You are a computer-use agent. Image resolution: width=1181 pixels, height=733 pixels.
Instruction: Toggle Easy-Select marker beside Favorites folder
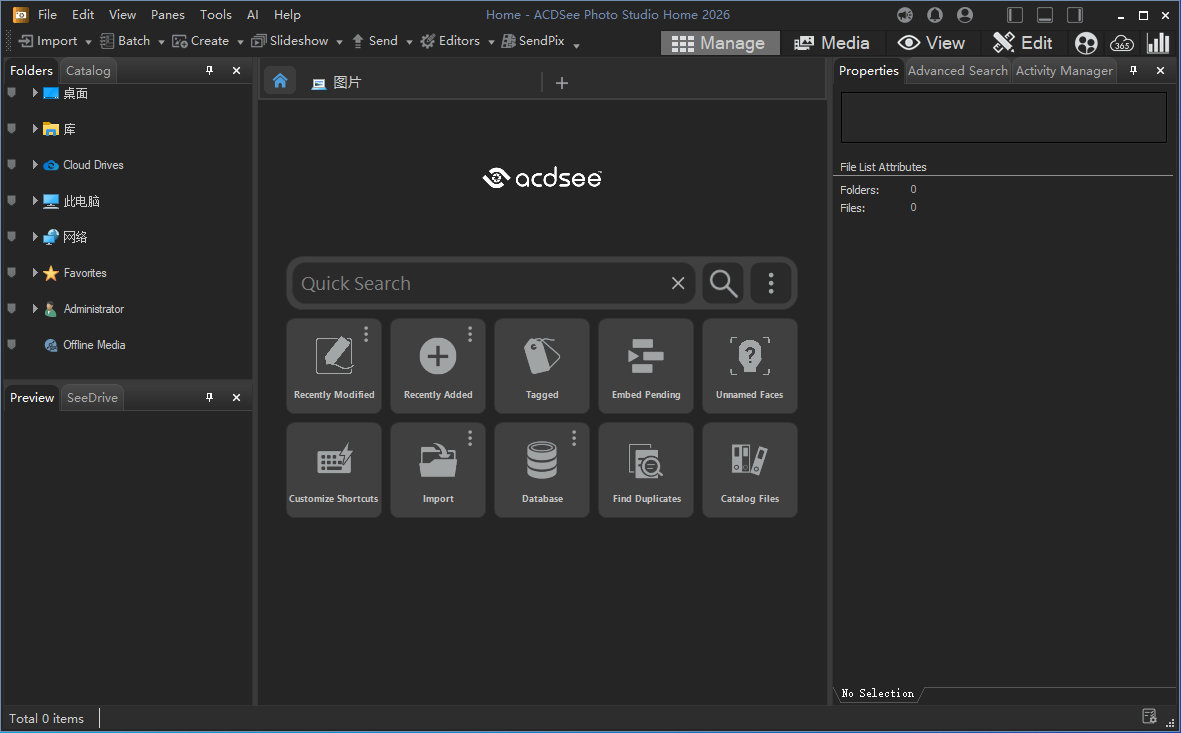[x=12, y=273]
